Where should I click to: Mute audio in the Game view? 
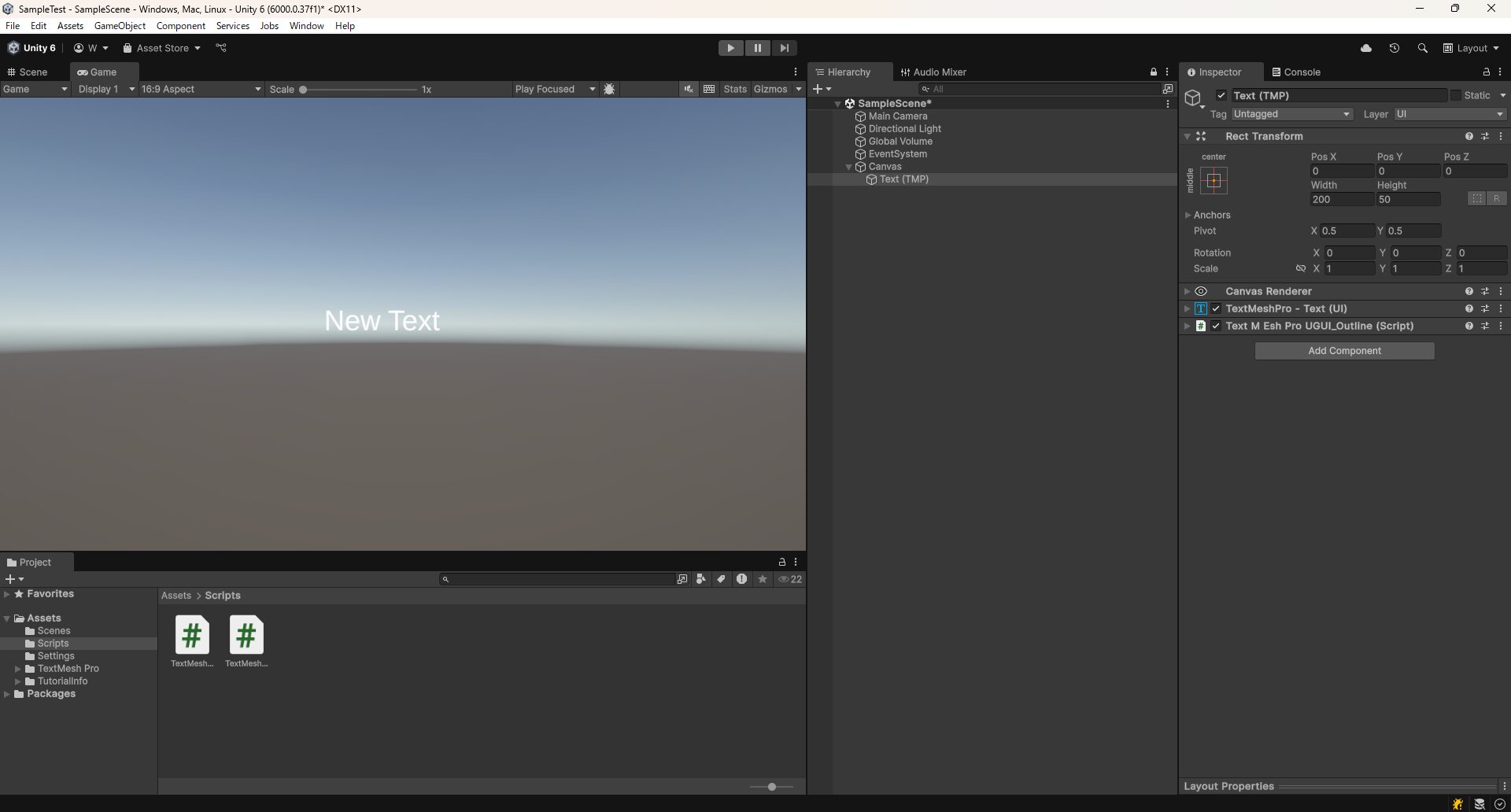[688, 89]
